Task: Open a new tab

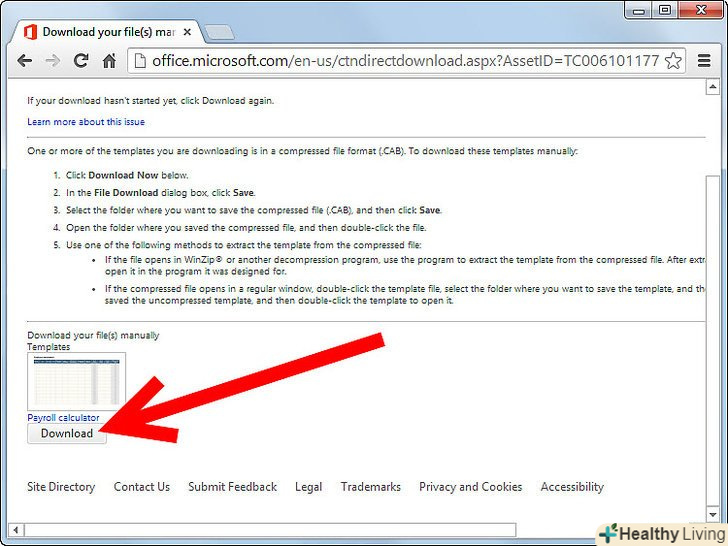Action: tap(219, 32)
